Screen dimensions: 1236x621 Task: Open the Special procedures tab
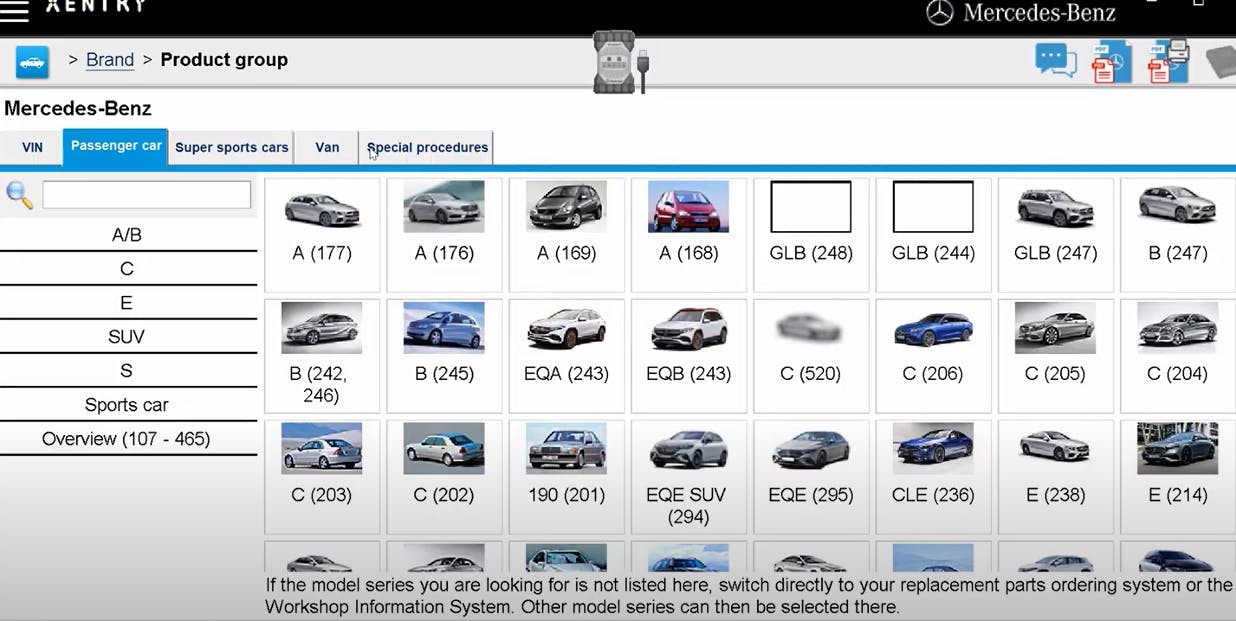tap(427, 147)
